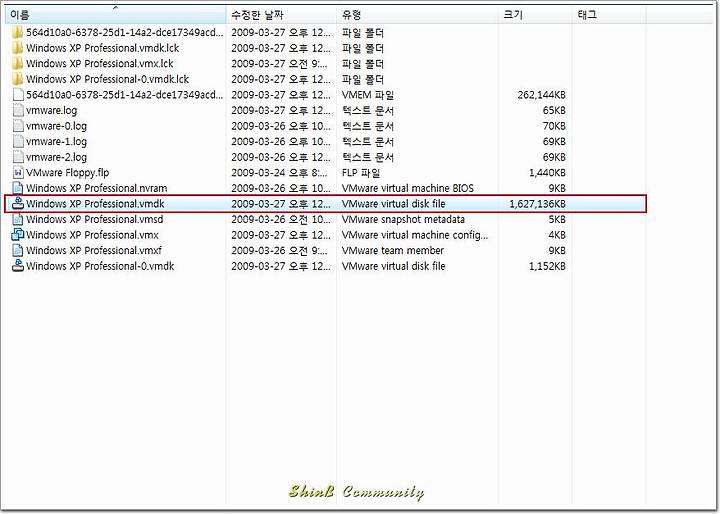Click the type cell FLP 파일
This screenshot has height=514, width=720.
pos(361,173)
